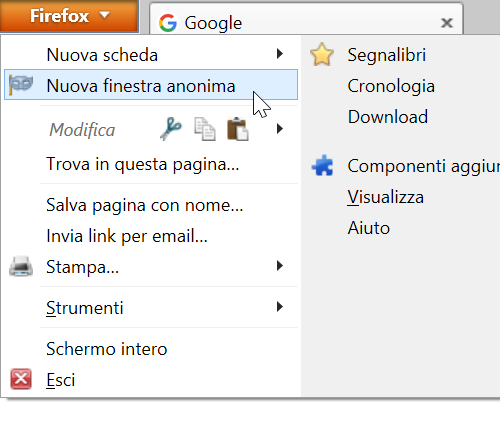This screenshot has height=424, width=500.
Task: Click the printer icon next to Stampa
Action: pos(21,266)
